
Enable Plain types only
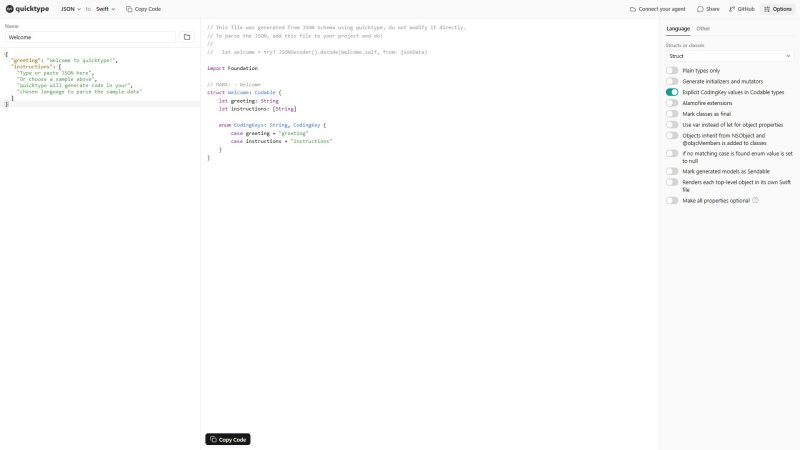[672, 70]
